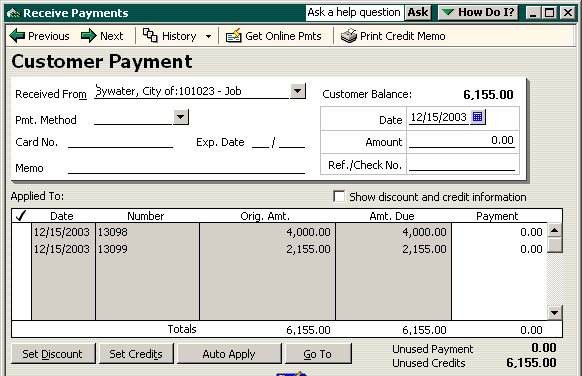
Task: Enable Show discount and credit information
Action: coord(339,196)
